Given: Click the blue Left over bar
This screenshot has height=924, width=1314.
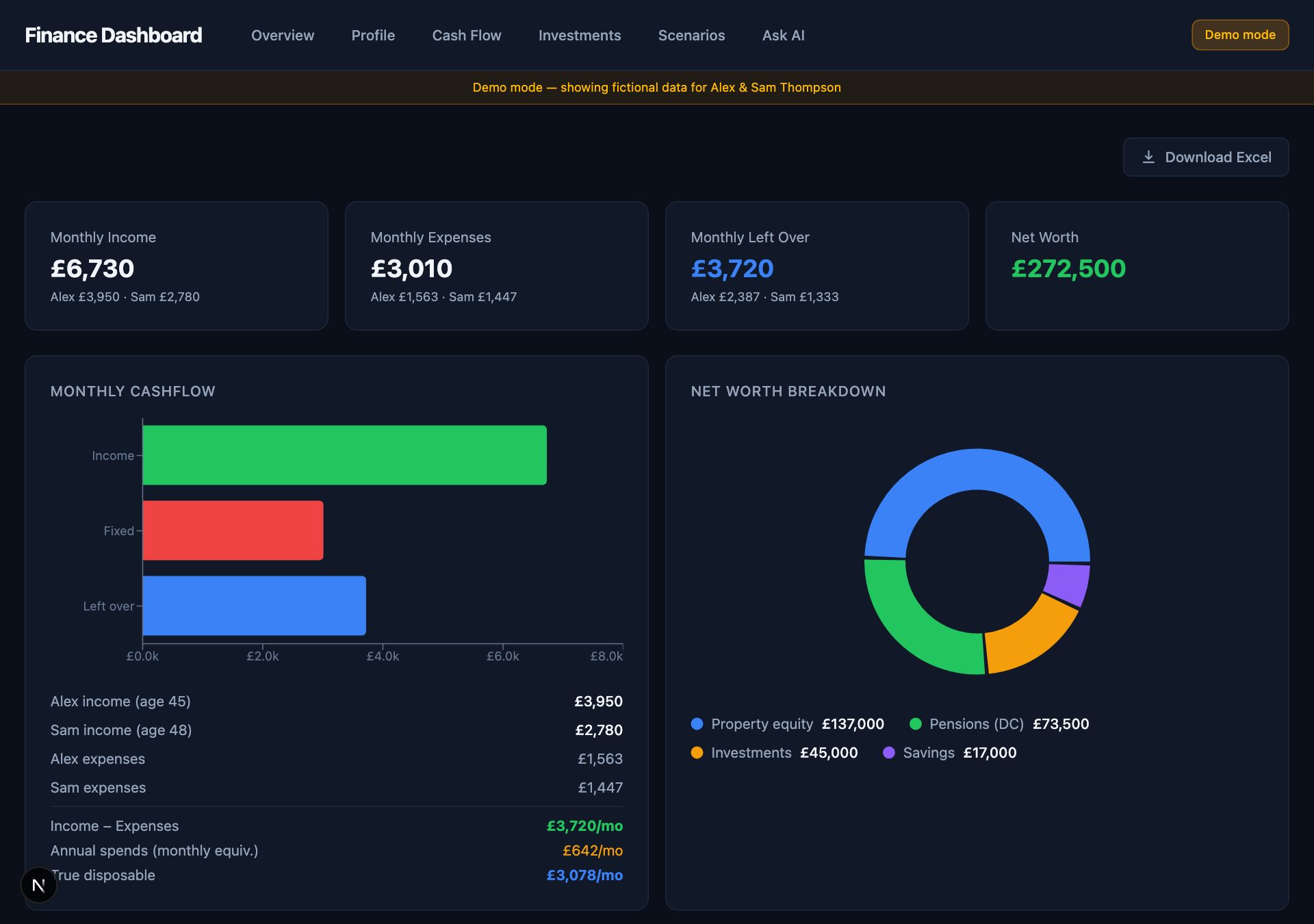Looking at the screenshot, I should tap(255, 606).
